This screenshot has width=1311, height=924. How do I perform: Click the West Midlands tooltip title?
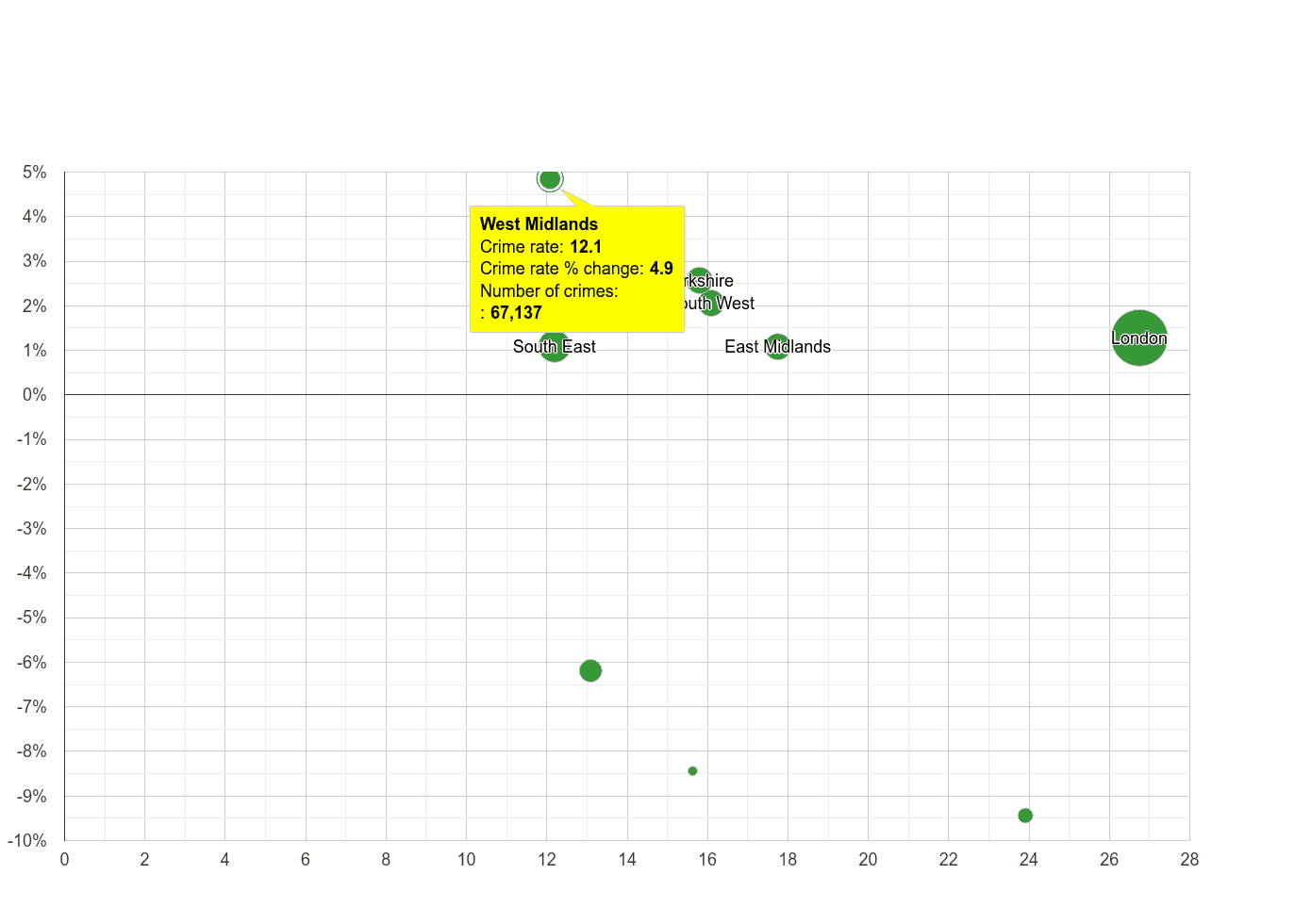pyautogui.click(x=539, y=224)
